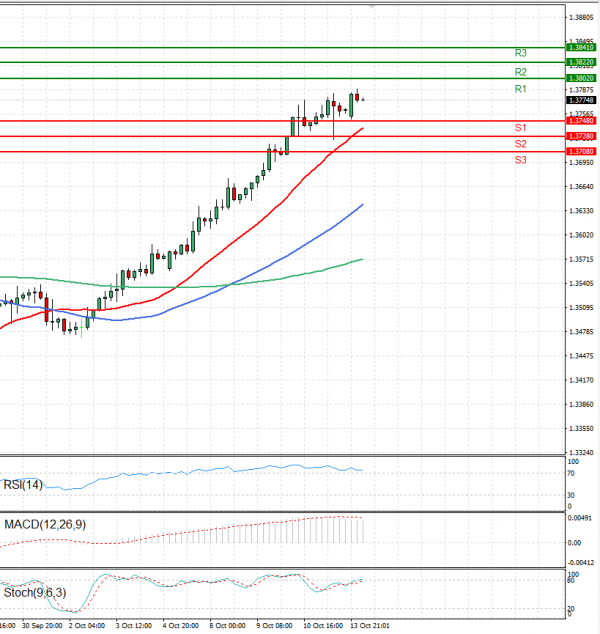600x634 pixels.
Task: Click the 13 Oct 21:01 time label
Action: pyautogui.click(x=370, y=626)
